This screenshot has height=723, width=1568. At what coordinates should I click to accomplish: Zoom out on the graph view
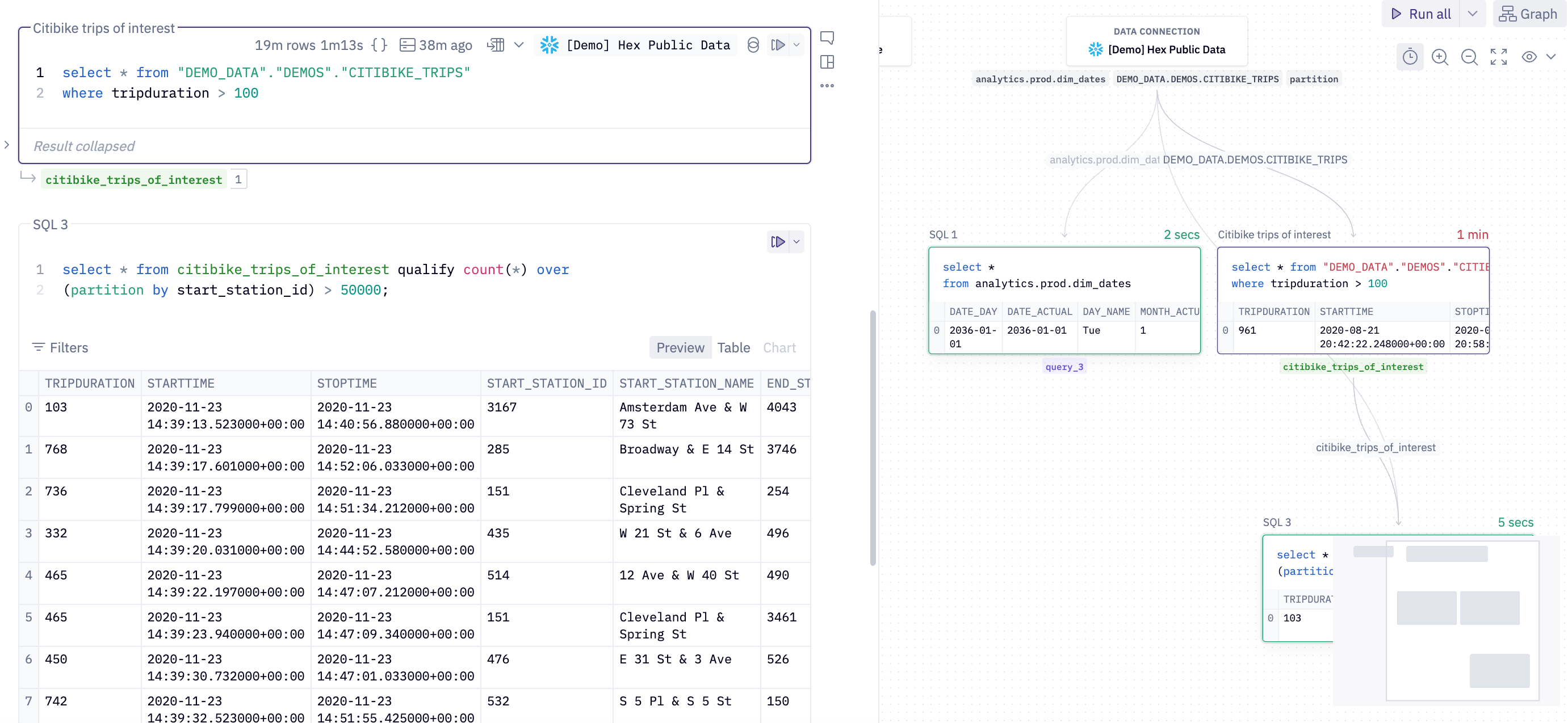[x=1469, y=57]
